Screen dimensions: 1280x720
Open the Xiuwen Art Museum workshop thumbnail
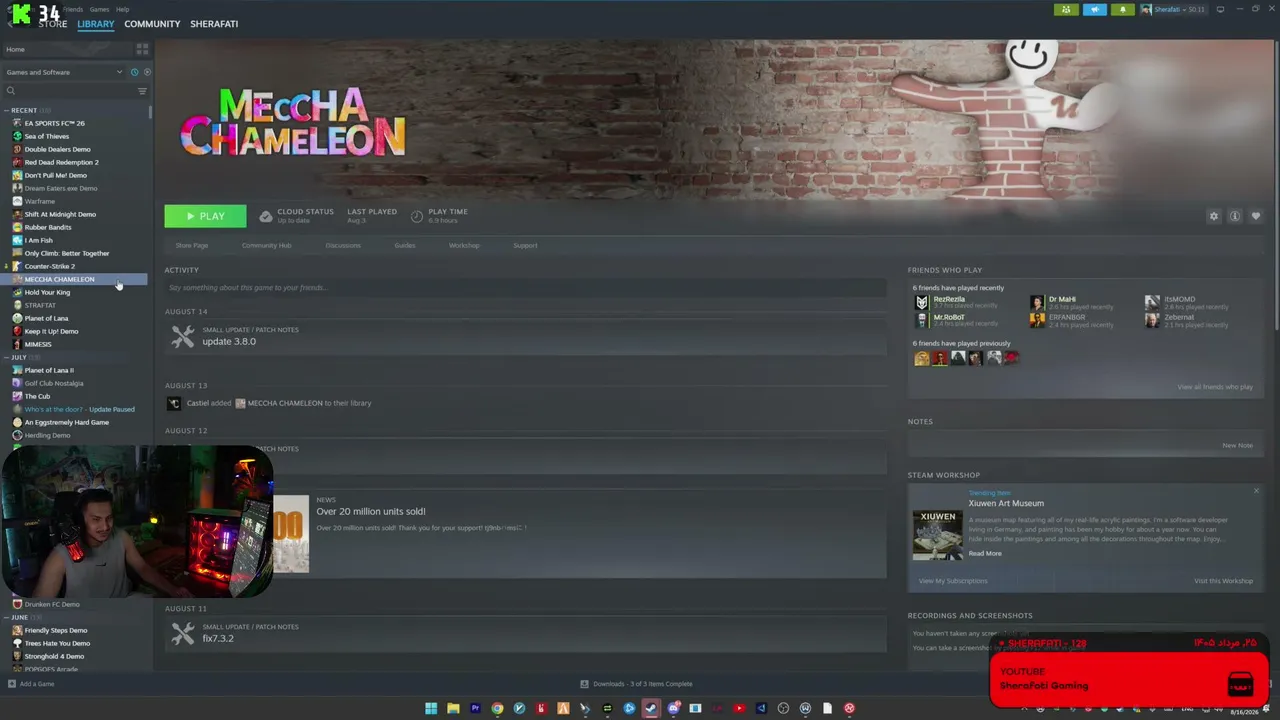[937, 535]
